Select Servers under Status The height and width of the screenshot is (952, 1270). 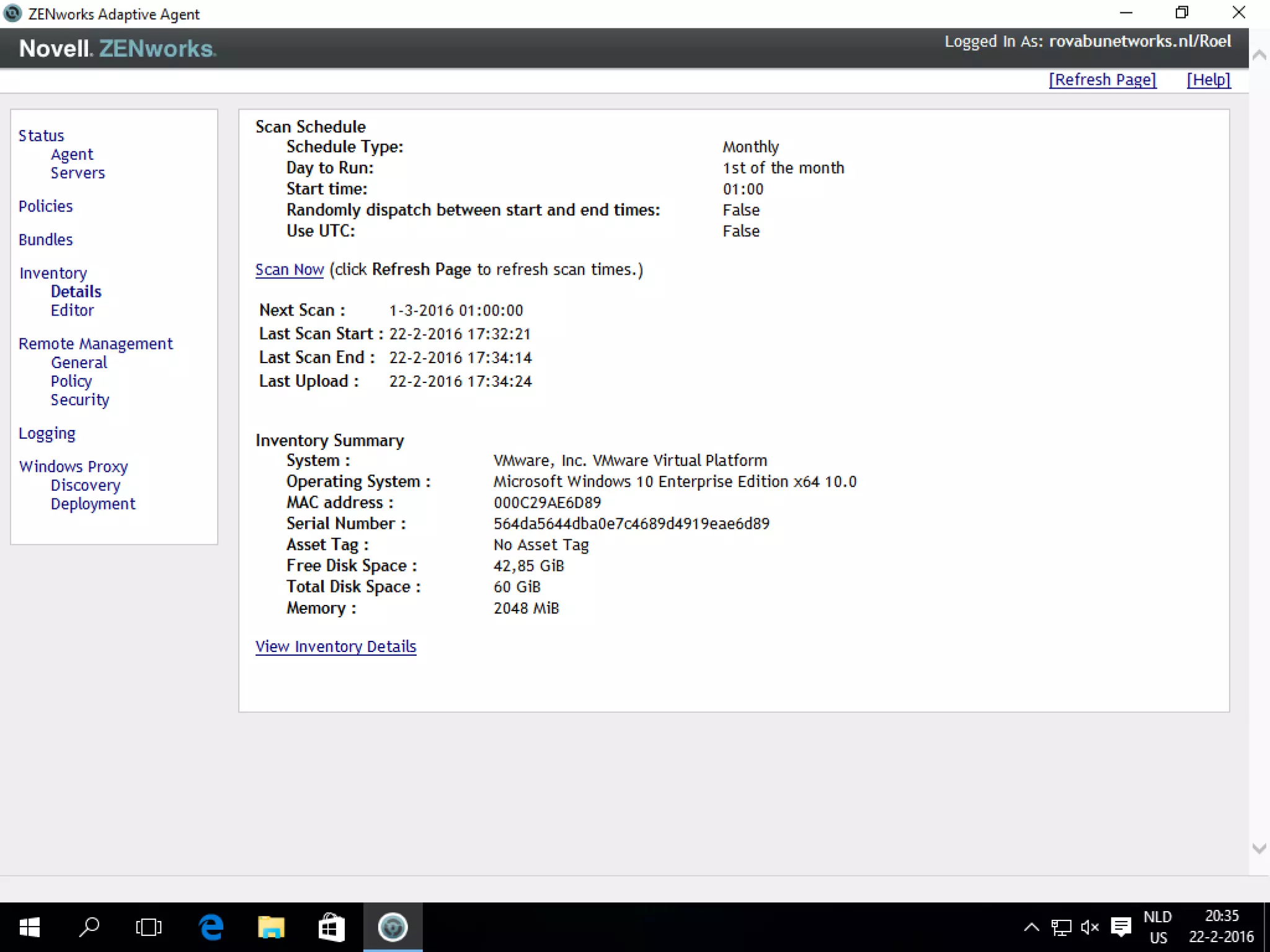pos(78,173)
